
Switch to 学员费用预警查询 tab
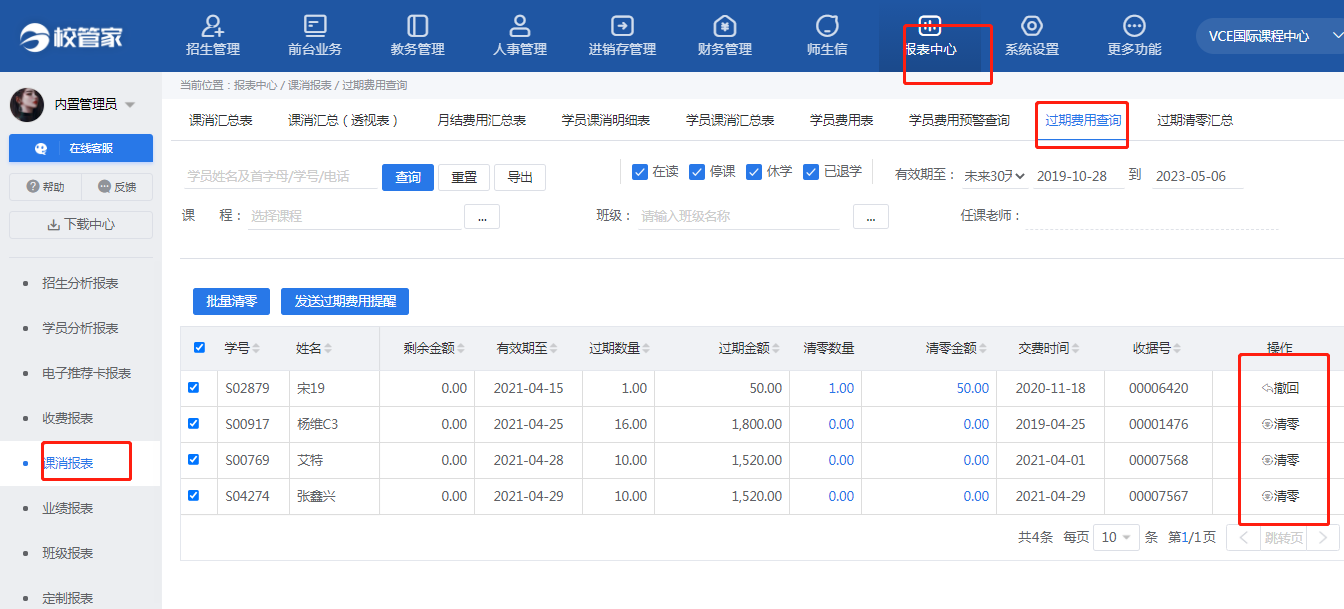click(959, 120)
